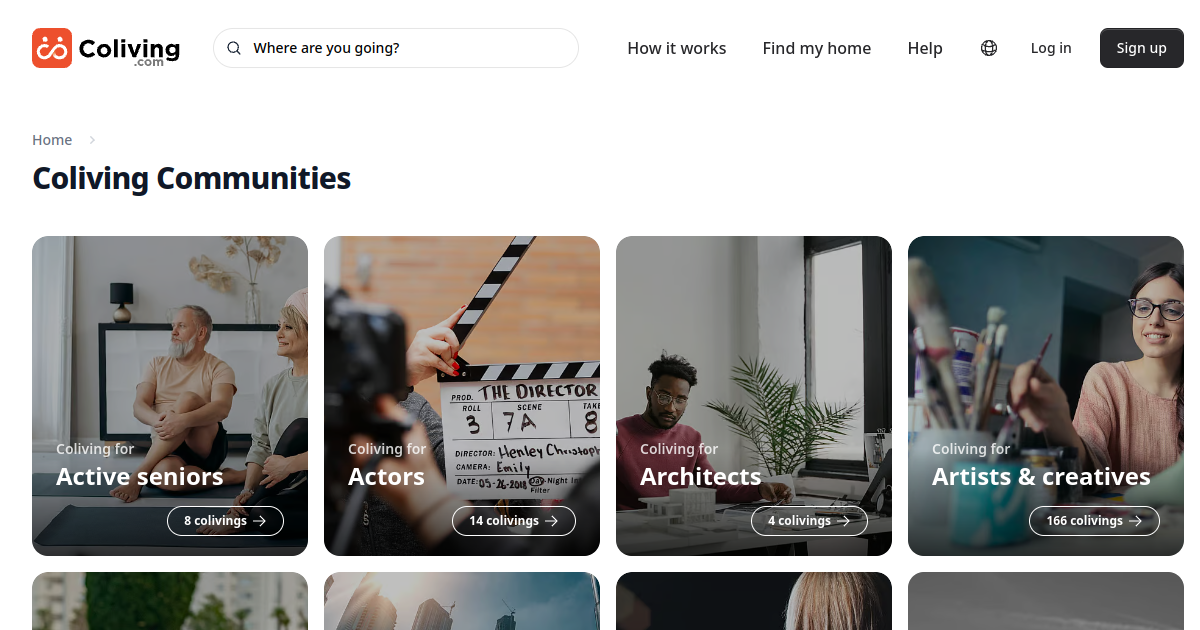Image resolution: width=1200 pixels, height=630 pixels.
Task: Click the breadcrumb chevron after Home
Action: [x=92, y=140]
